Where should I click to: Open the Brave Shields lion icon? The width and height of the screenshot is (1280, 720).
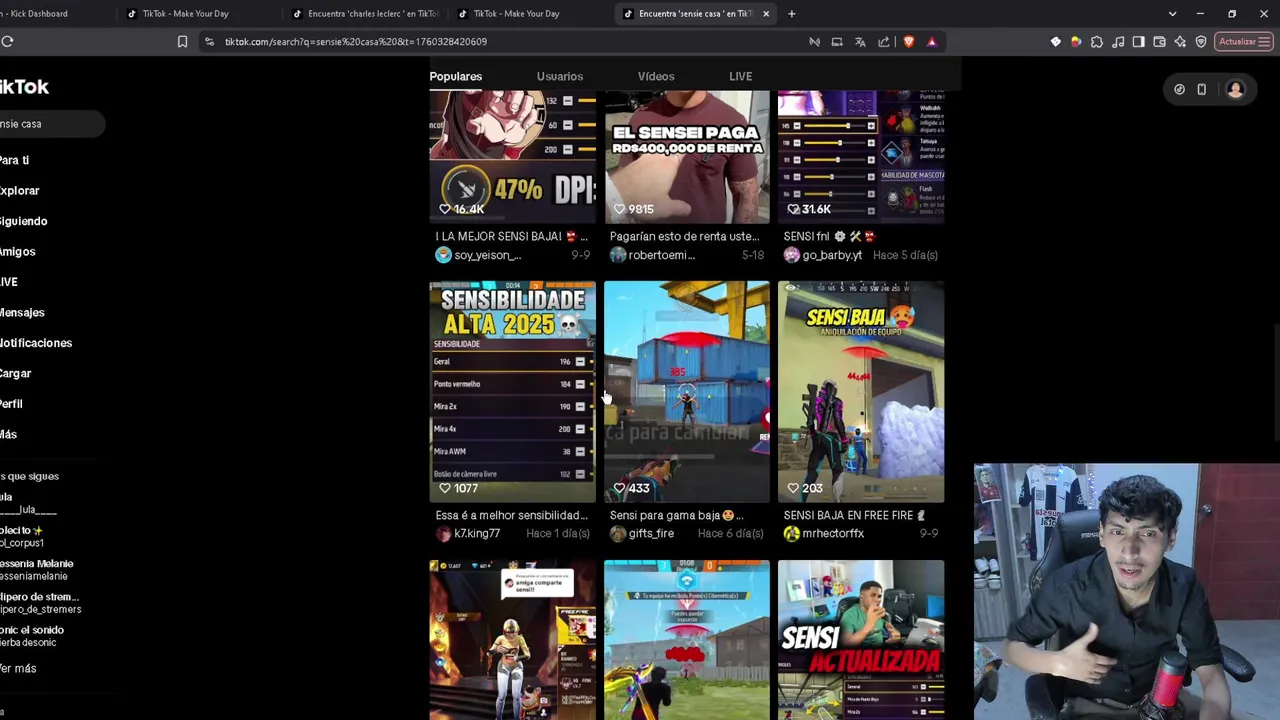tap(908, 41)
